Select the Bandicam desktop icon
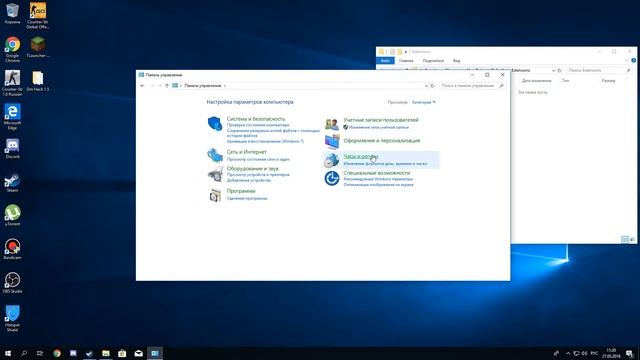The height and width of the screenshot is (360, 640). click(12, 249)
